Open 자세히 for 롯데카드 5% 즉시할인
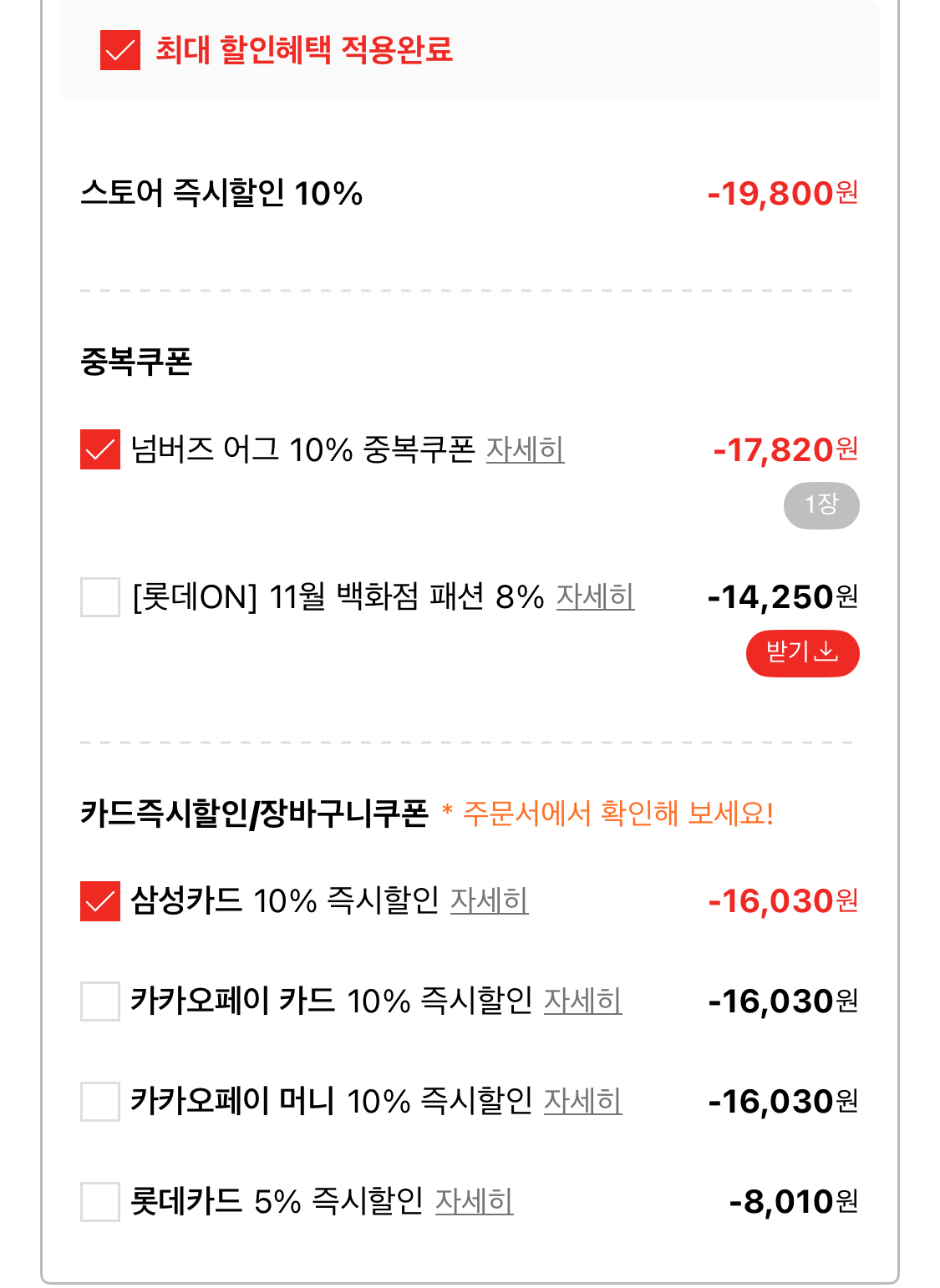Image resolution: width=940 pixels, height=1288 pixels. click(x=474, y=1202)
